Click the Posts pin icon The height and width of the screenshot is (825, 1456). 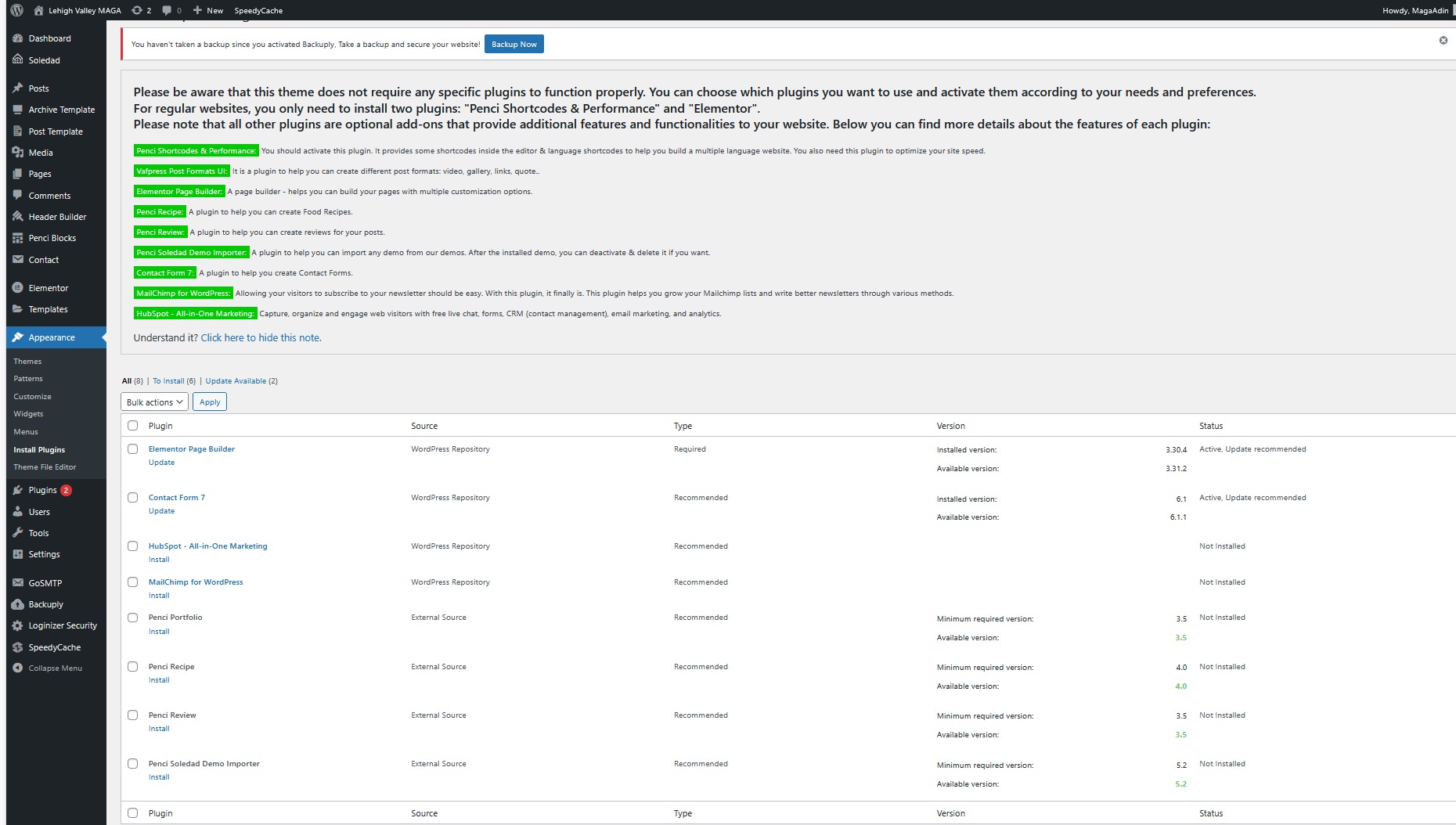18,88
